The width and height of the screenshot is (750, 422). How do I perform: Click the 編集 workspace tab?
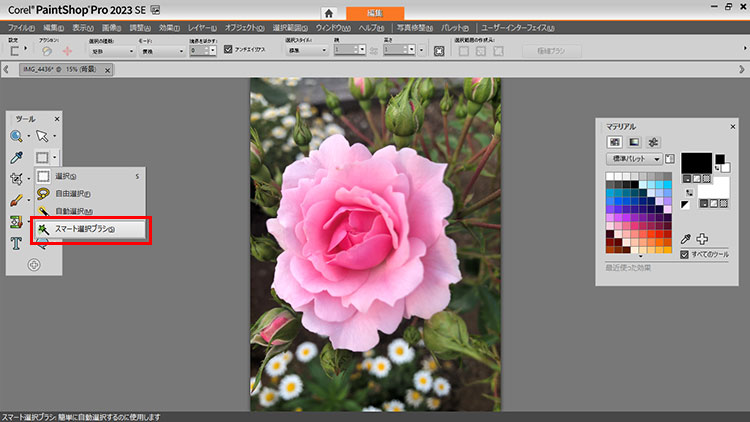[376, 11]
